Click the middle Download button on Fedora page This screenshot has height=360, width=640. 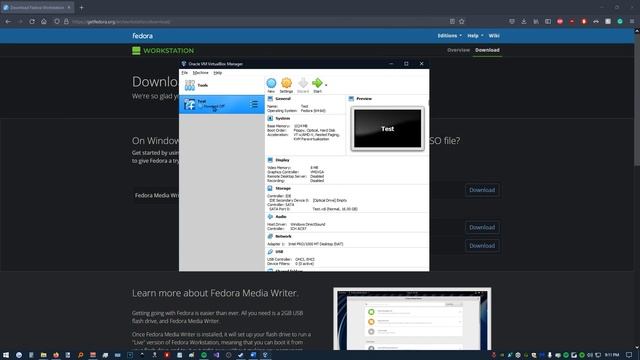coord(482,227)
